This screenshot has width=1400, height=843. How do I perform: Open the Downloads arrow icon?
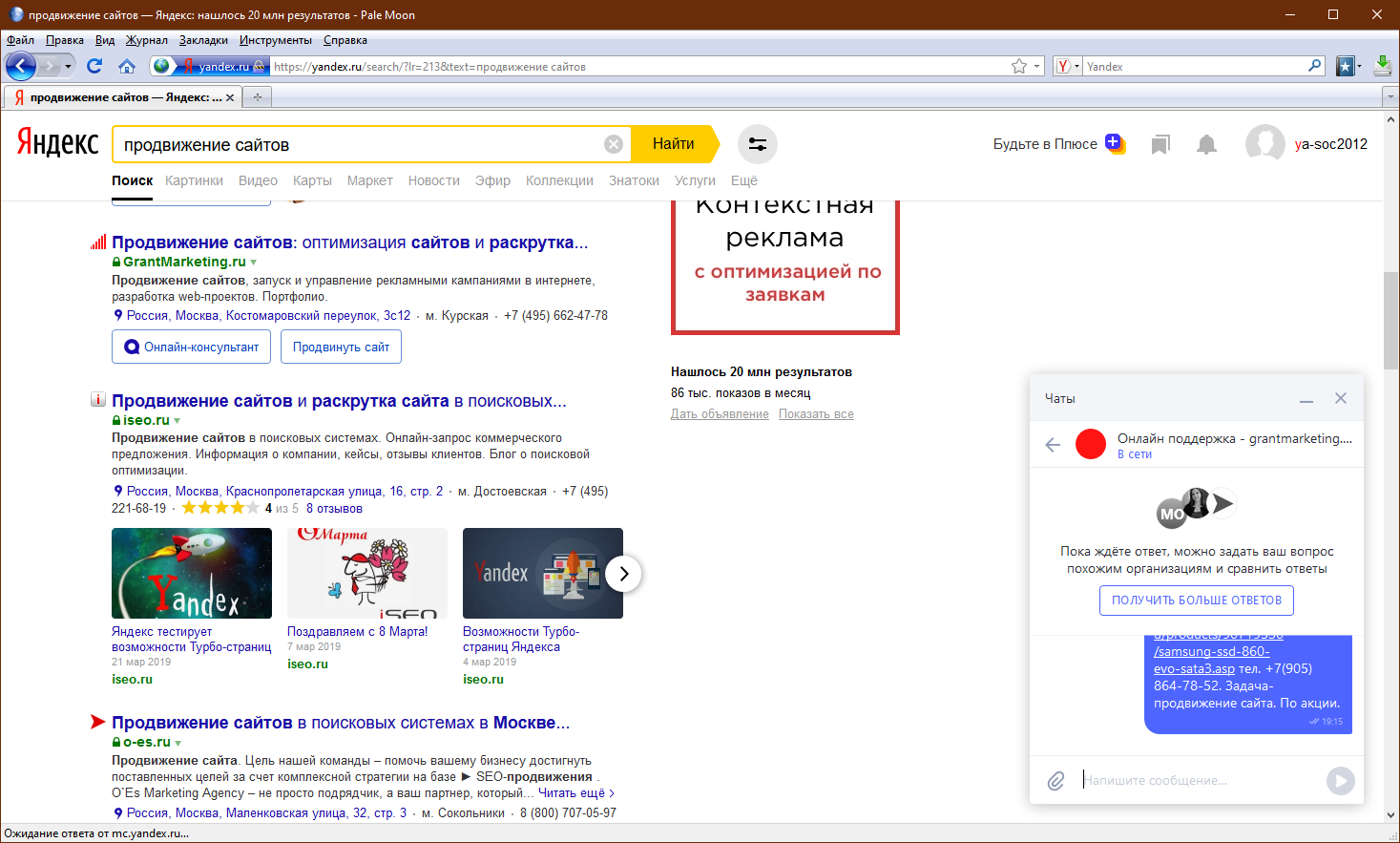(x=1382, y=66)
